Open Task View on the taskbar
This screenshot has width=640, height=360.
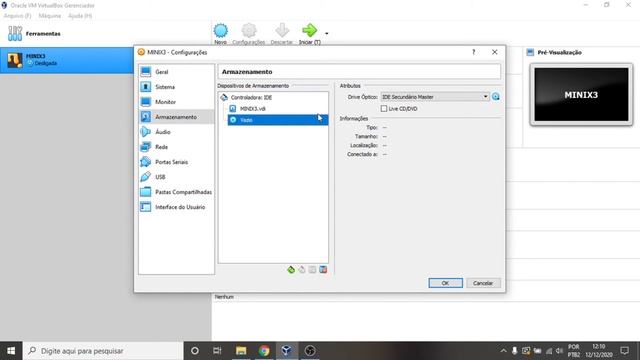[217, 351]
